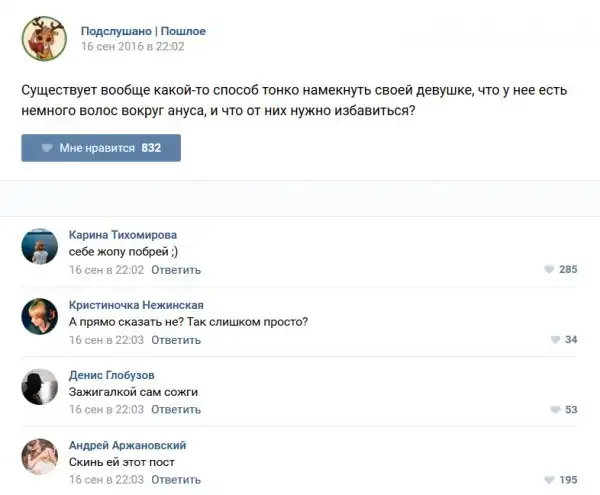The image size is (600, 495).
Task: Reply to Андрей Аржановский's comment
Action: [176, 480]
